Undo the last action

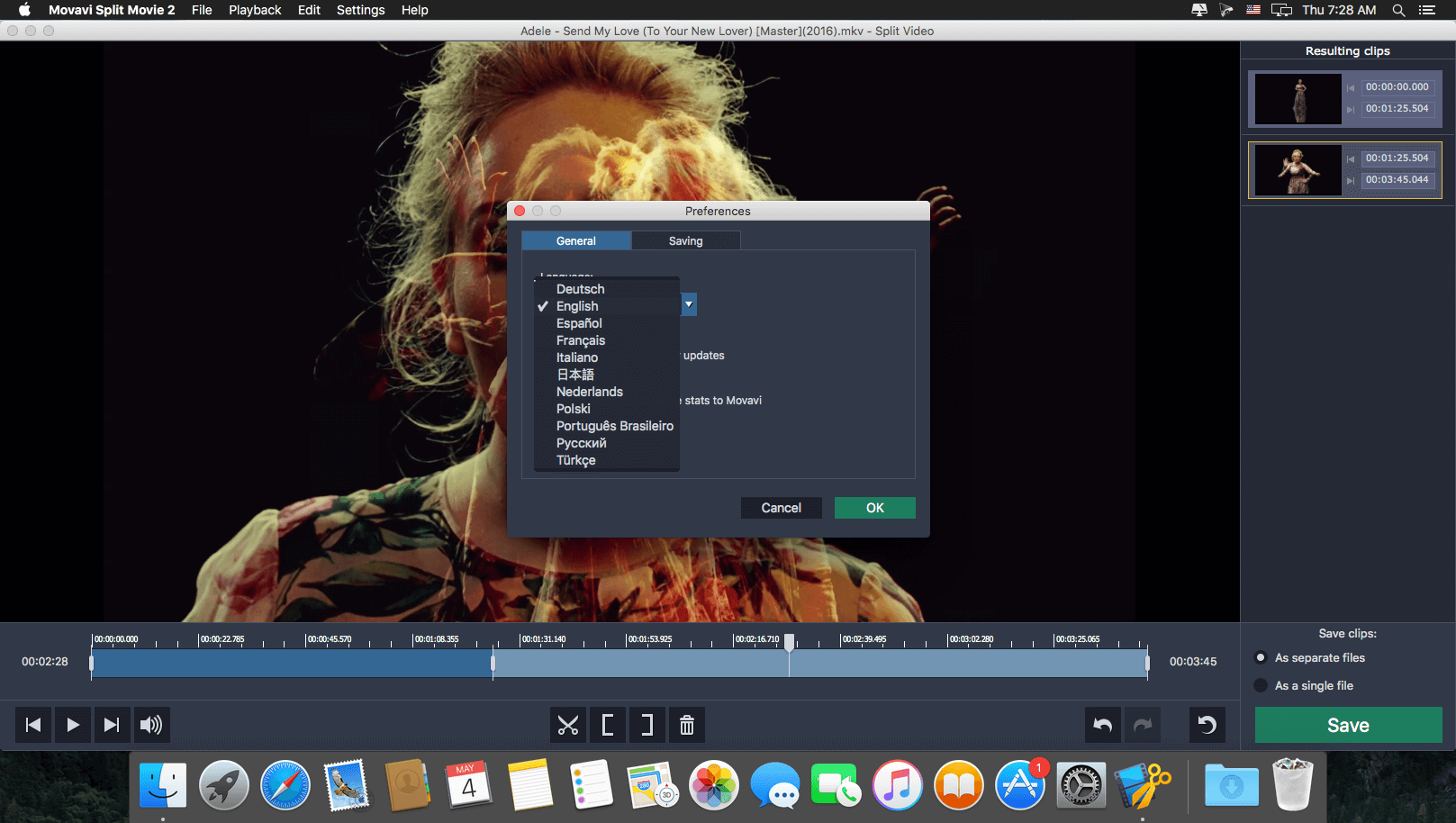pyautogui.click(x=1103, y=725)
